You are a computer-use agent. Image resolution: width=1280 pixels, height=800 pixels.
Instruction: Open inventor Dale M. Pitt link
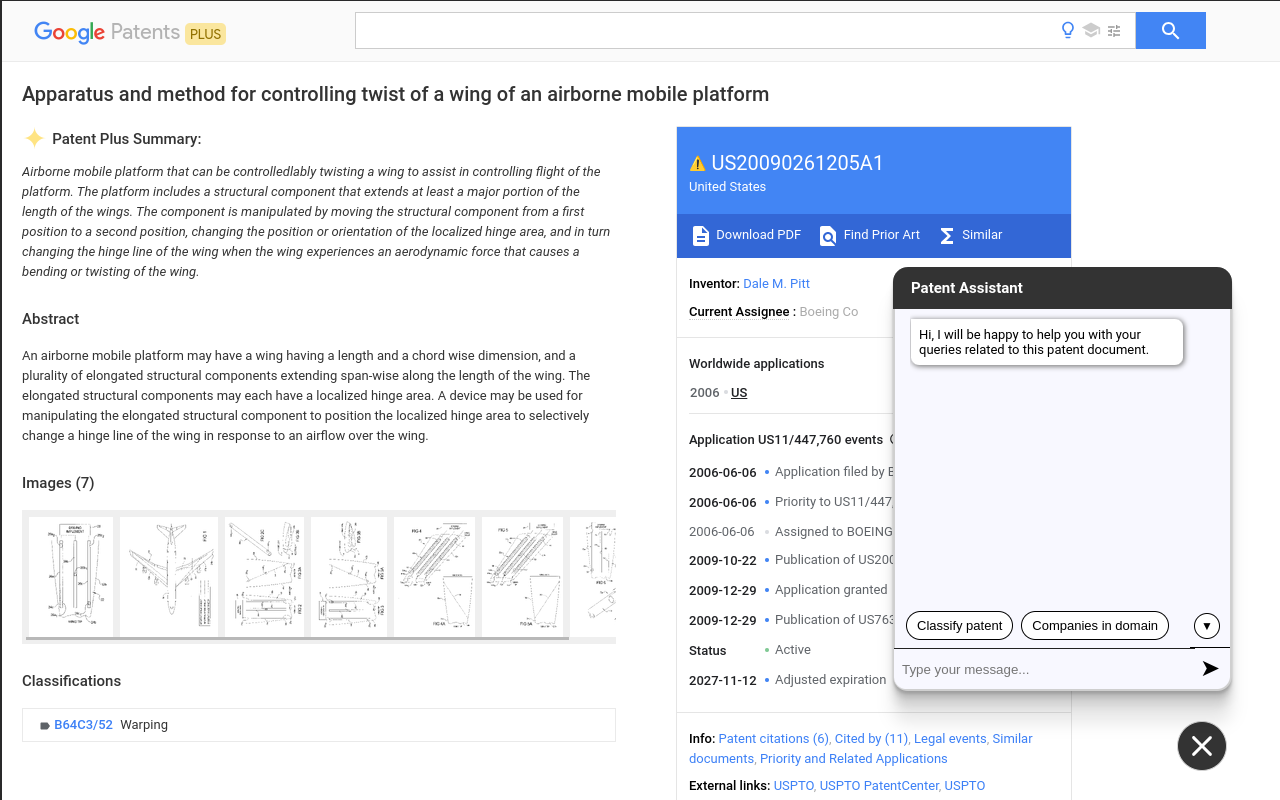tap(776, 284)
